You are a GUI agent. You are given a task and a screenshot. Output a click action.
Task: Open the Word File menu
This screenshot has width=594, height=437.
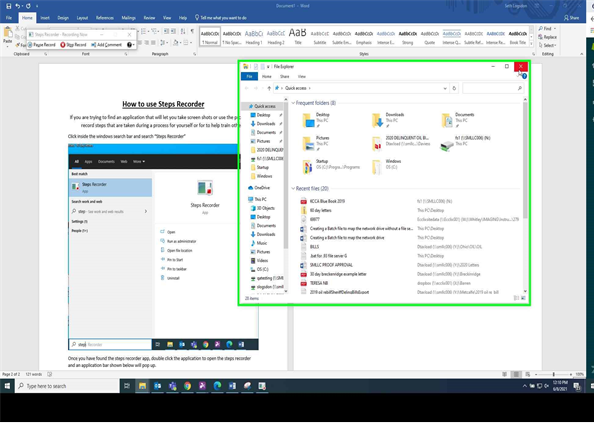coord(9,18)
